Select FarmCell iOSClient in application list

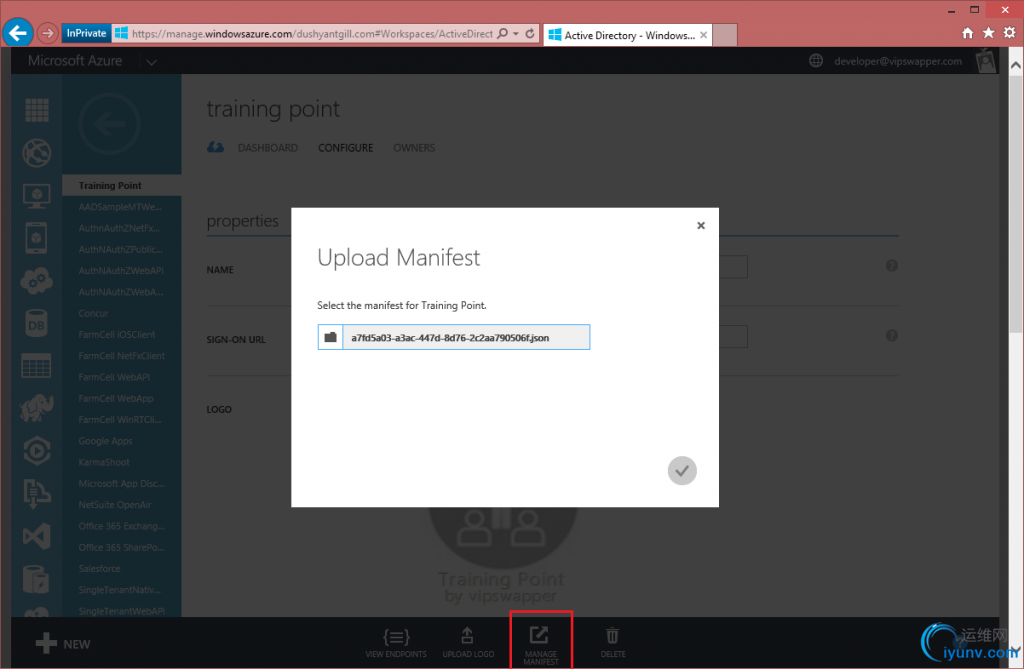[x=117, y=334]
